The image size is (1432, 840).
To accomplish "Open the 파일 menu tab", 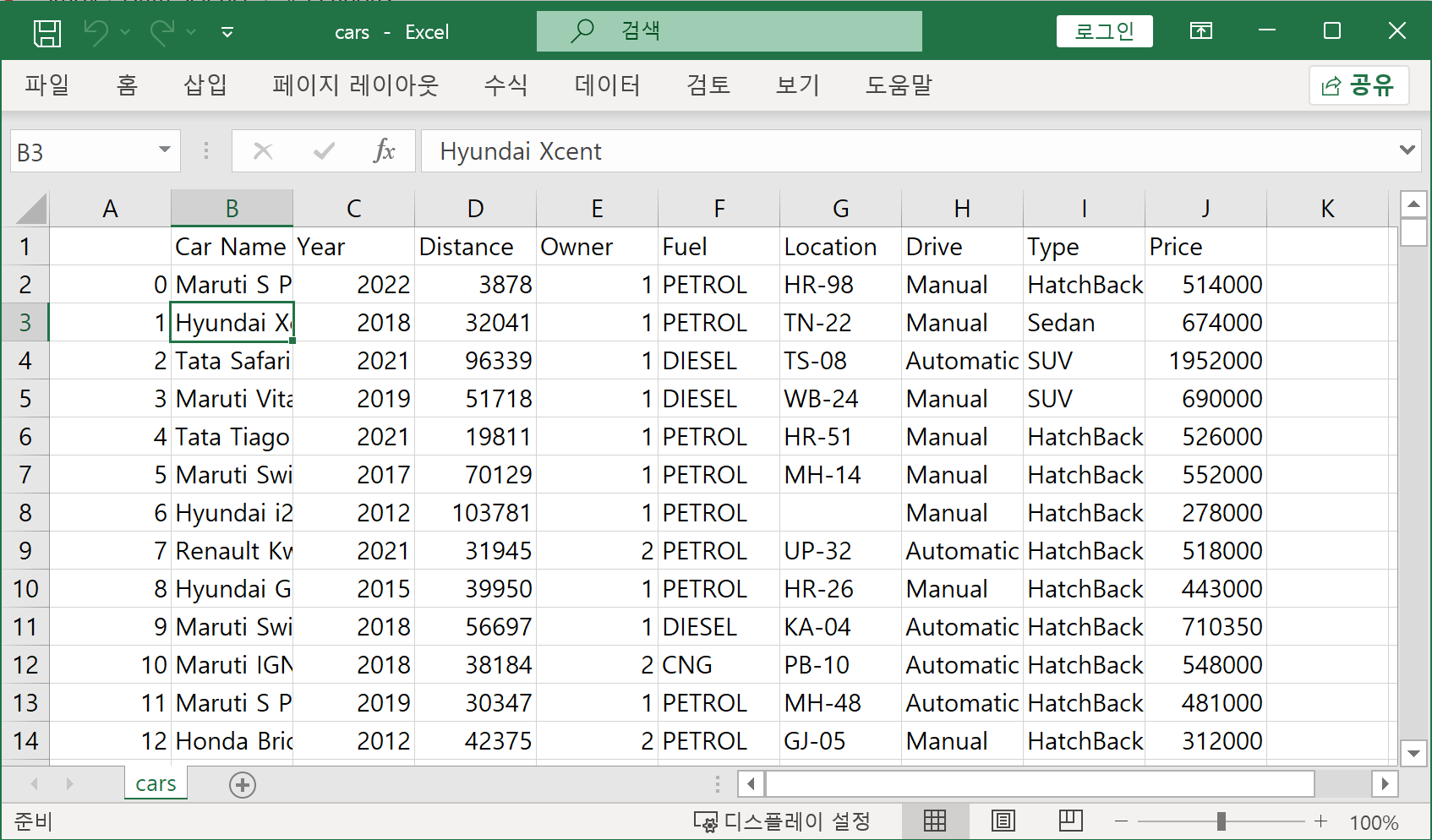I will coord(47,85).
